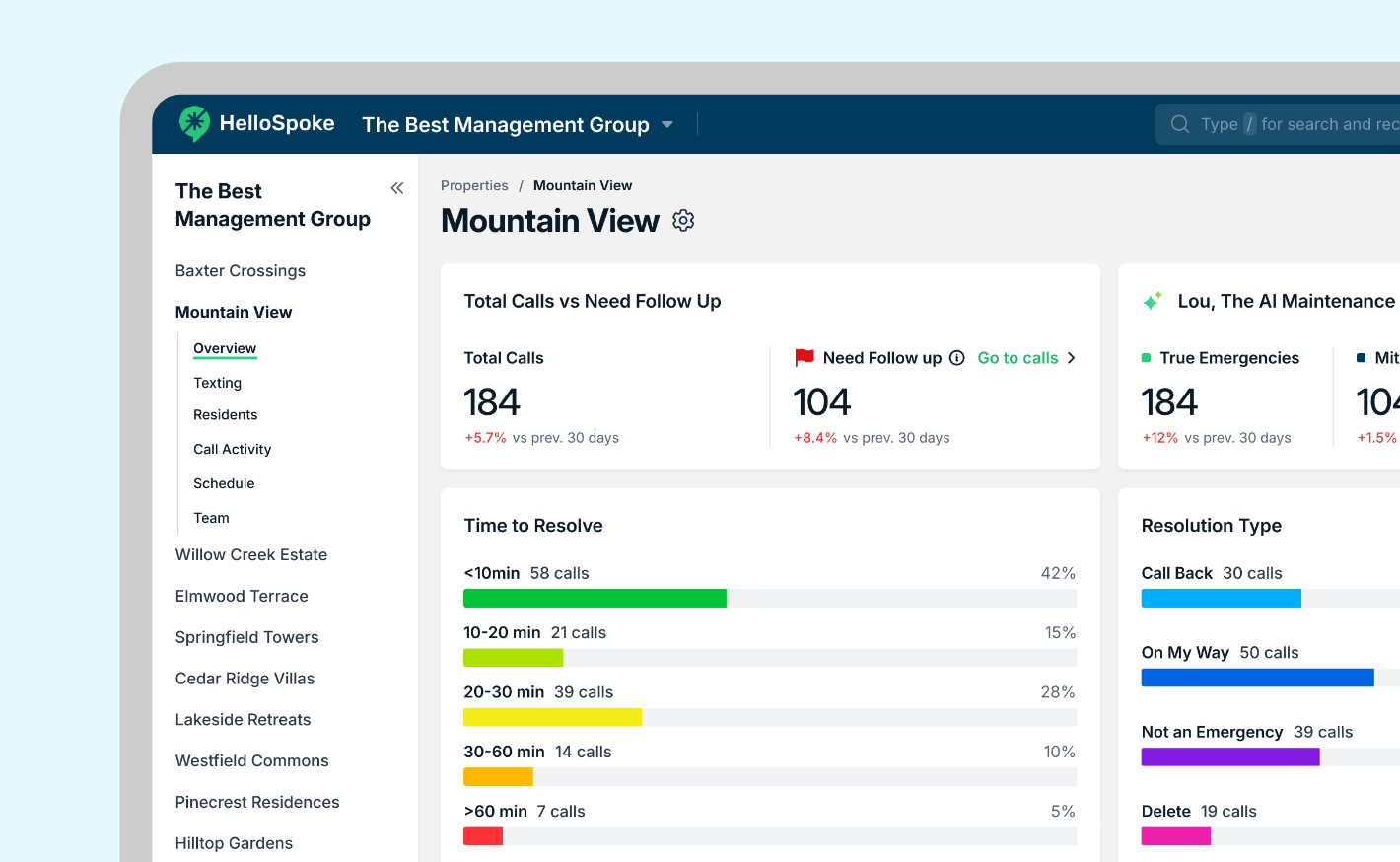Click the red Need Follow up flag icon
Image resolution: width=1400 pixels, height=862 pixels.
pos(805,357)
